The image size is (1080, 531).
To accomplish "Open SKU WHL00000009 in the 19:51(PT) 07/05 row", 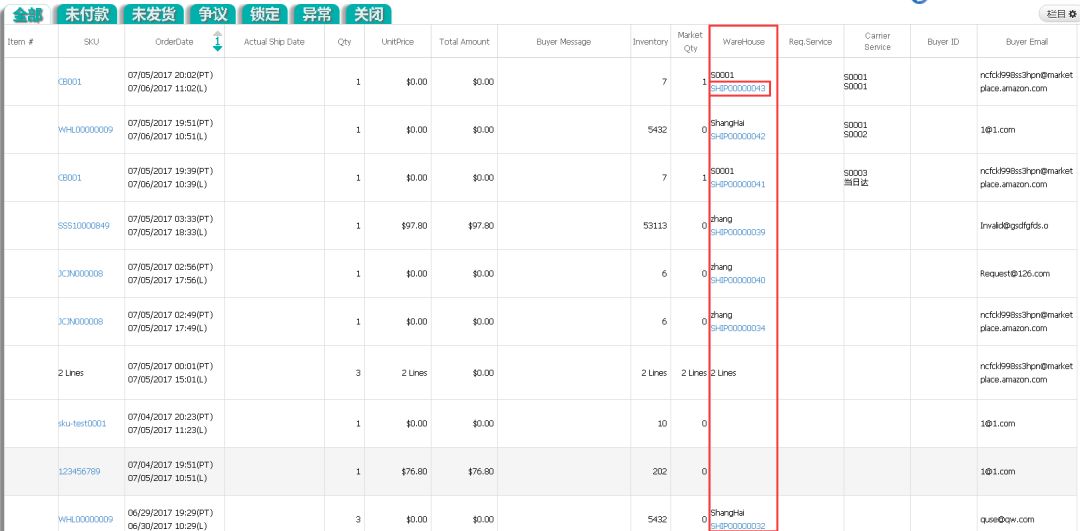I will click(x=85, y=129).
